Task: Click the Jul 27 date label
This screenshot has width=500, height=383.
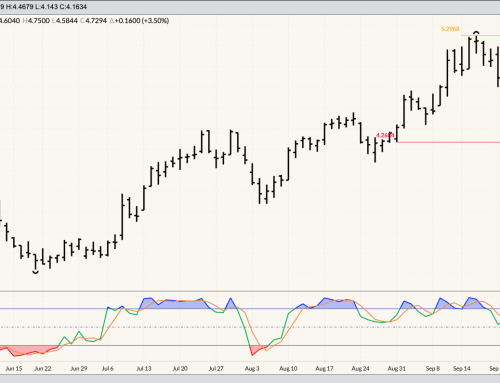Action: [216, 368]
